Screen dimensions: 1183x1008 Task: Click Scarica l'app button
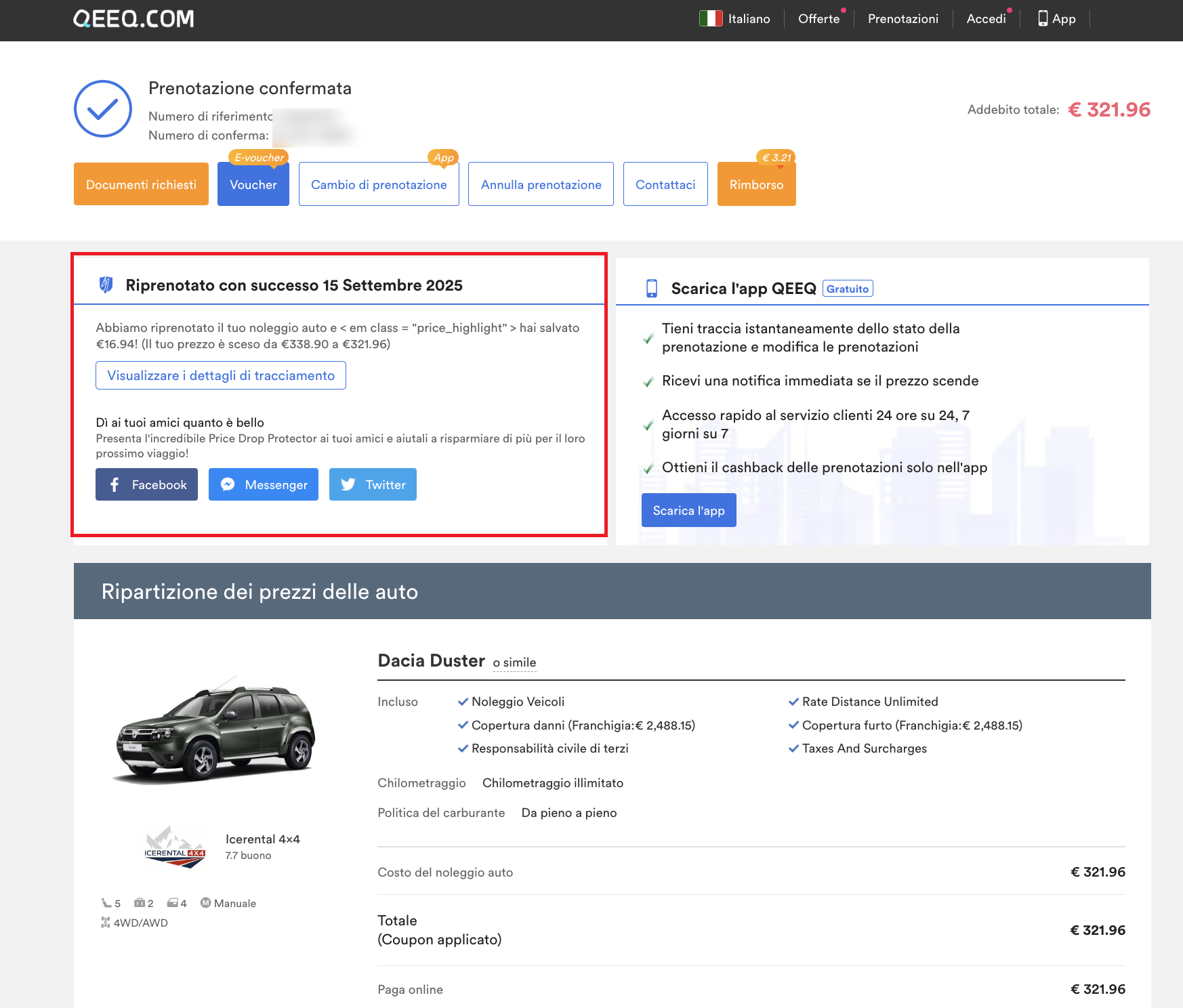click(x=689, y=510)
